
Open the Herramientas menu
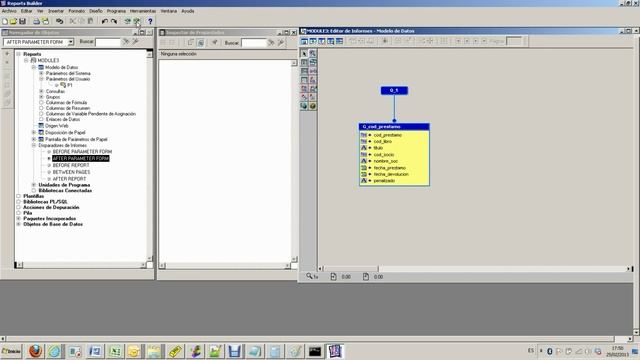[143, 11]
